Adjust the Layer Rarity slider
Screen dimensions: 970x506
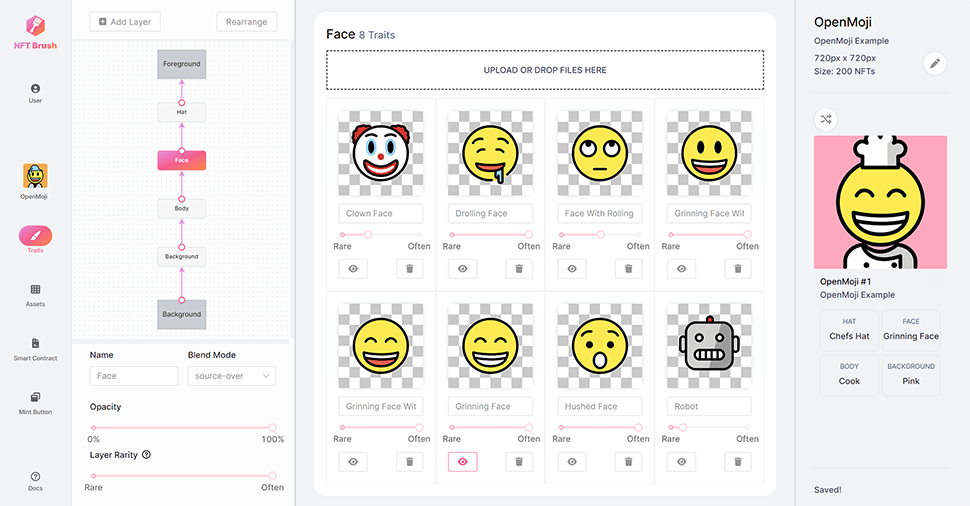[x=183, y=476]
